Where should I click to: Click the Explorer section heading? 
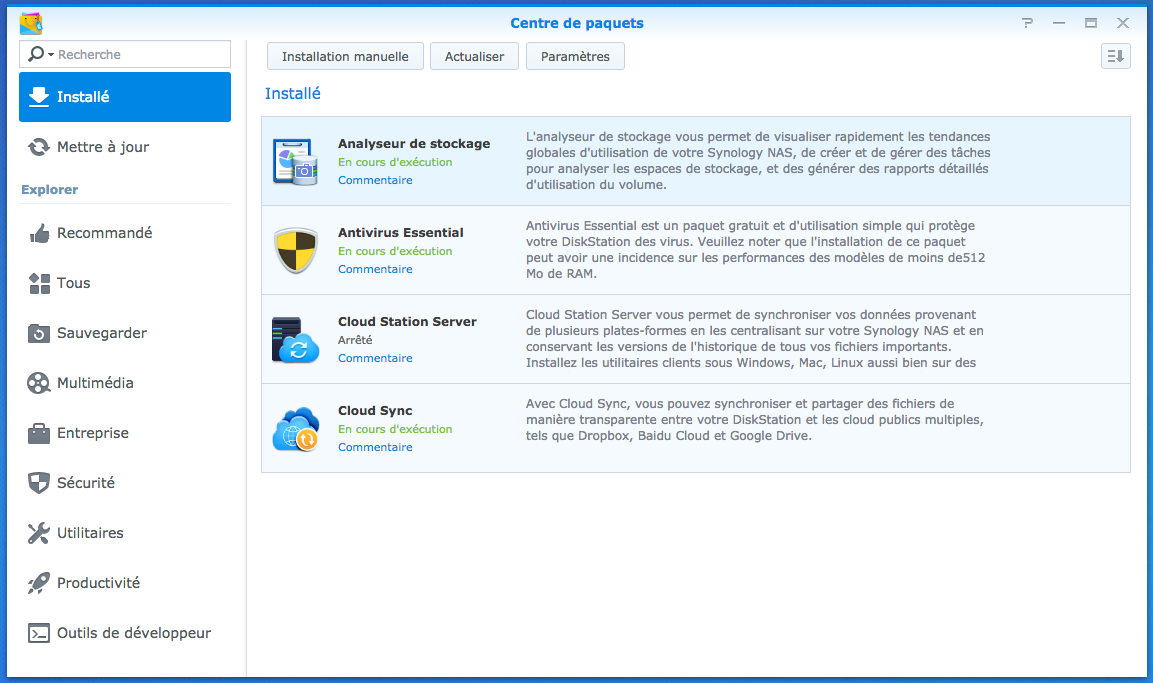point(49,190)
